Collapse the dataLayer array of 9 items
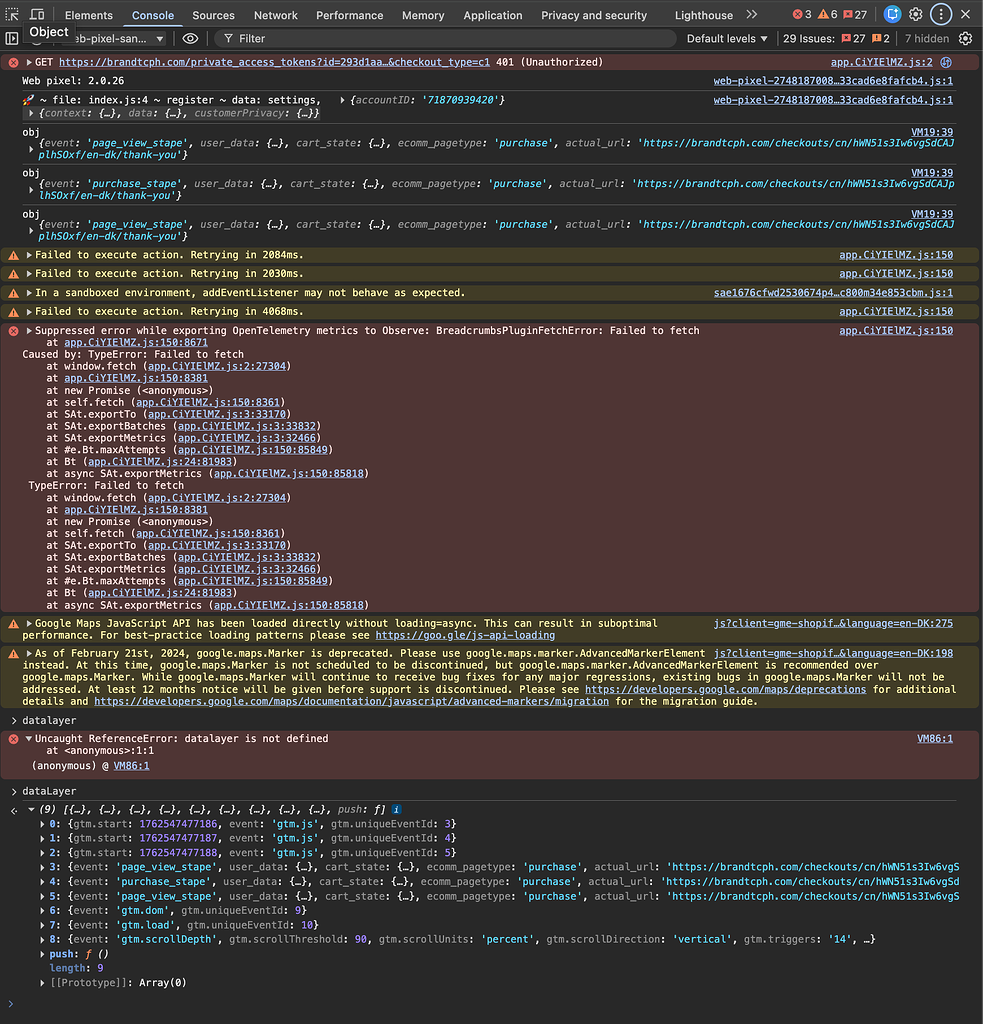Image resolution: width=983 pixels, height=1024 pixels. click(x=31, y=809)
